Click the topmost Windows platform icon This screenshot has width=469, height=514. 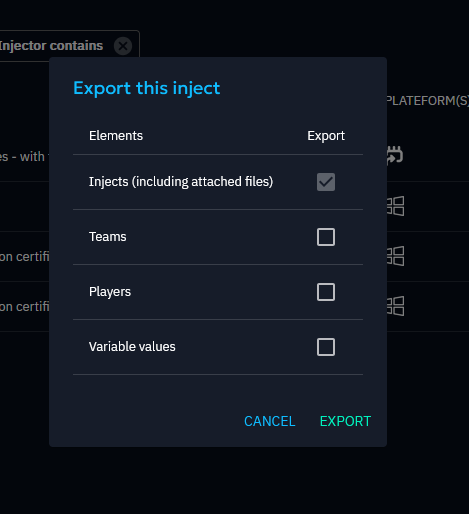(395, 206)
